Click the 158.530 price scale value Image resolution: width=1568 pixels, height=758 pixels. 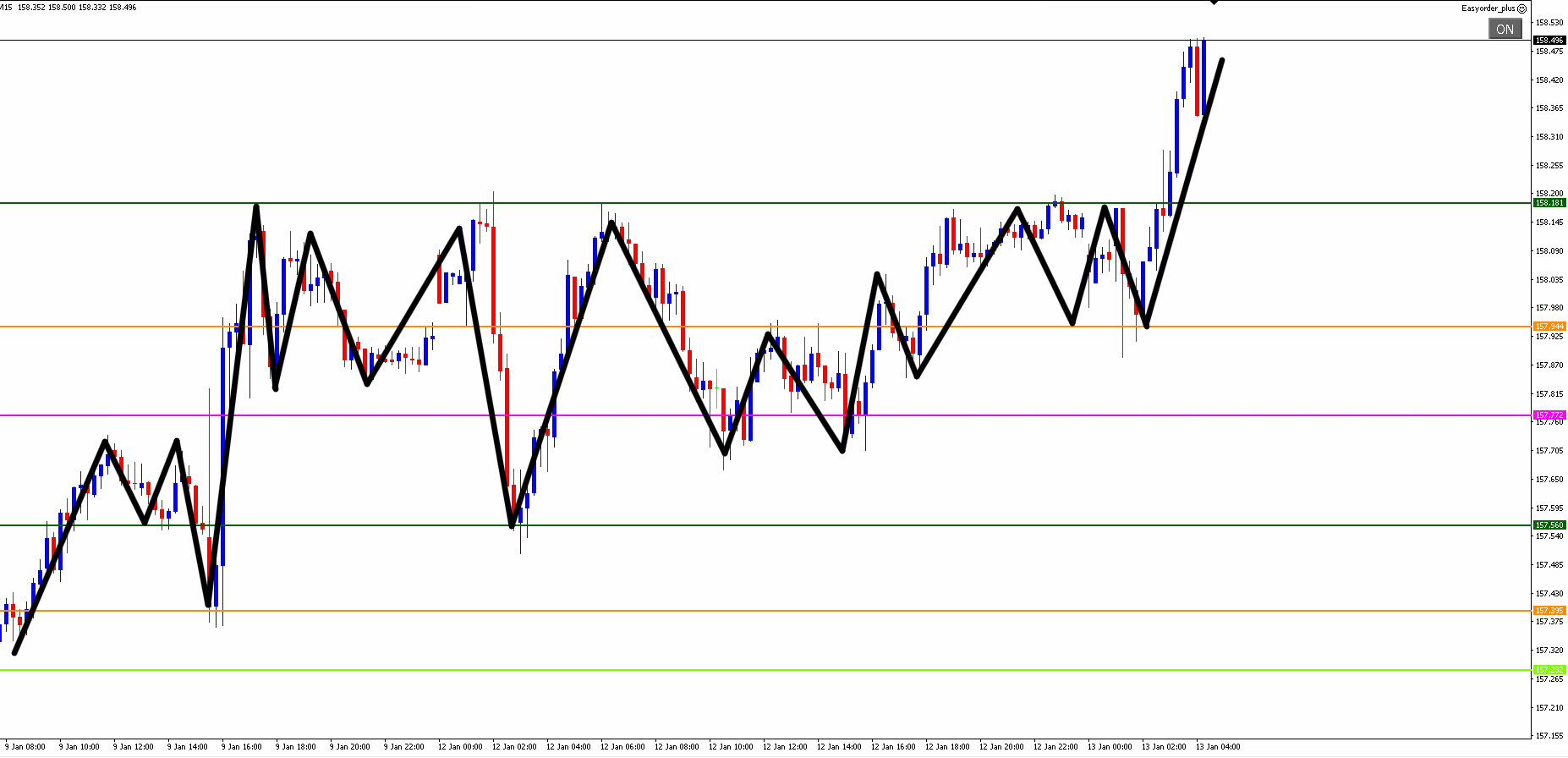pos(1549,23)
